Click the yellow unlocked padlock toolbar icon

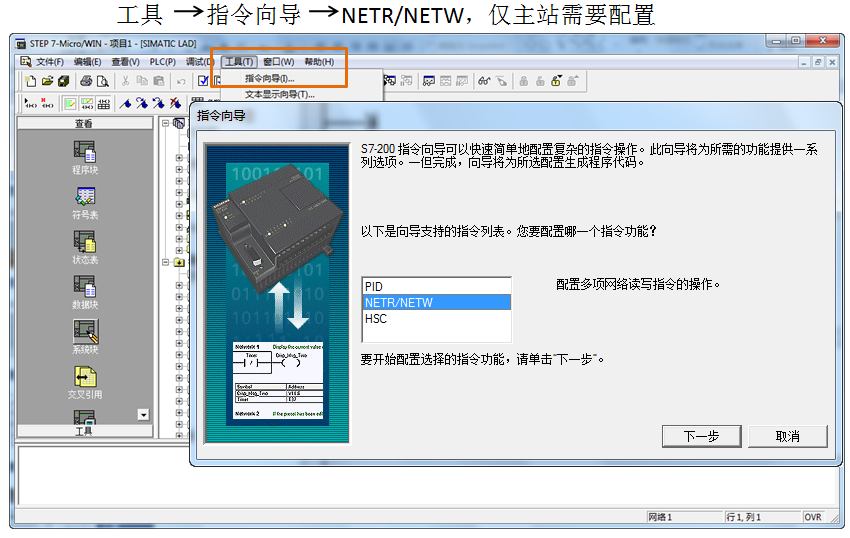click(556, 81)
